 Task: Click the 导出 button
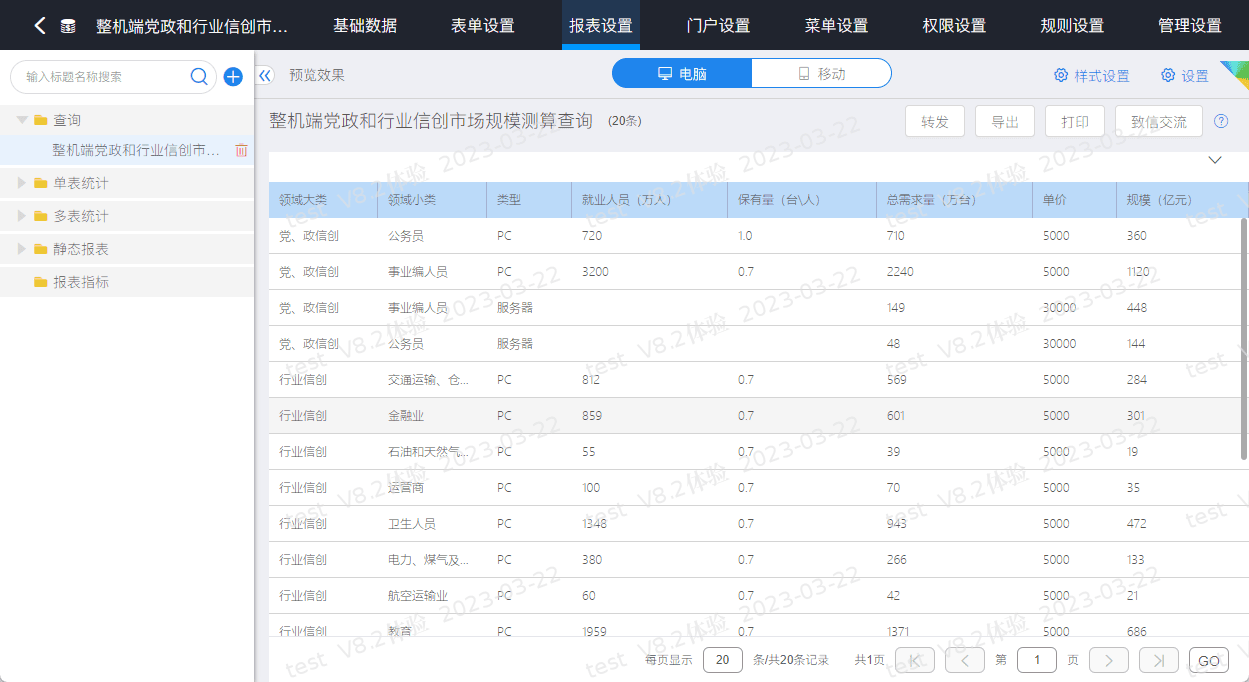(x=1005, y=121)
